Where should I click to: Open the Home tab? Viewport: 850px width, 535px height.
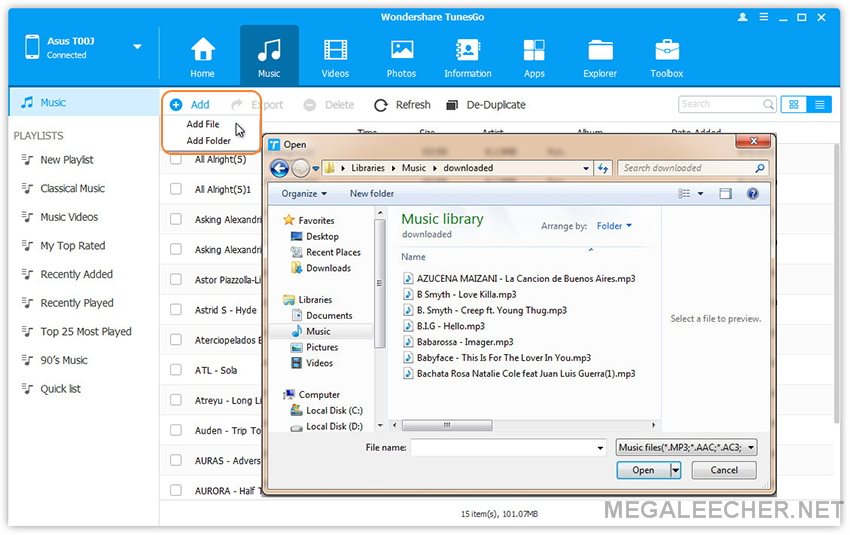pos(202,57)
